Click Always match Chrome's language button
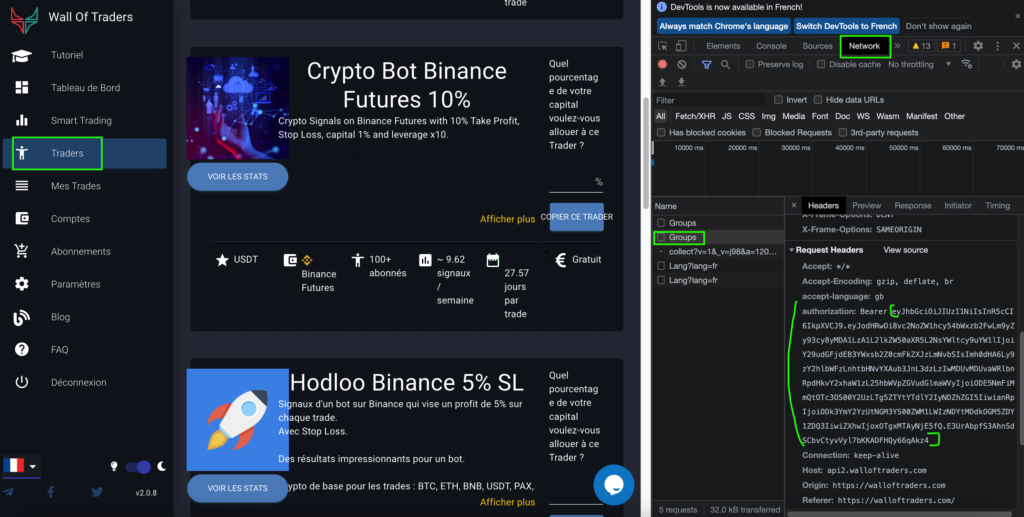 click(x=724, y=26)
